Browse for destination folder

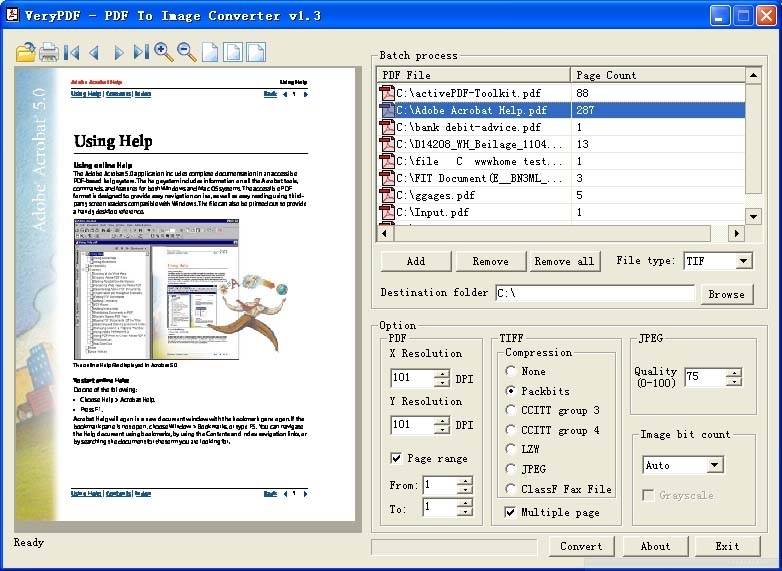click(x=727, y=294)
